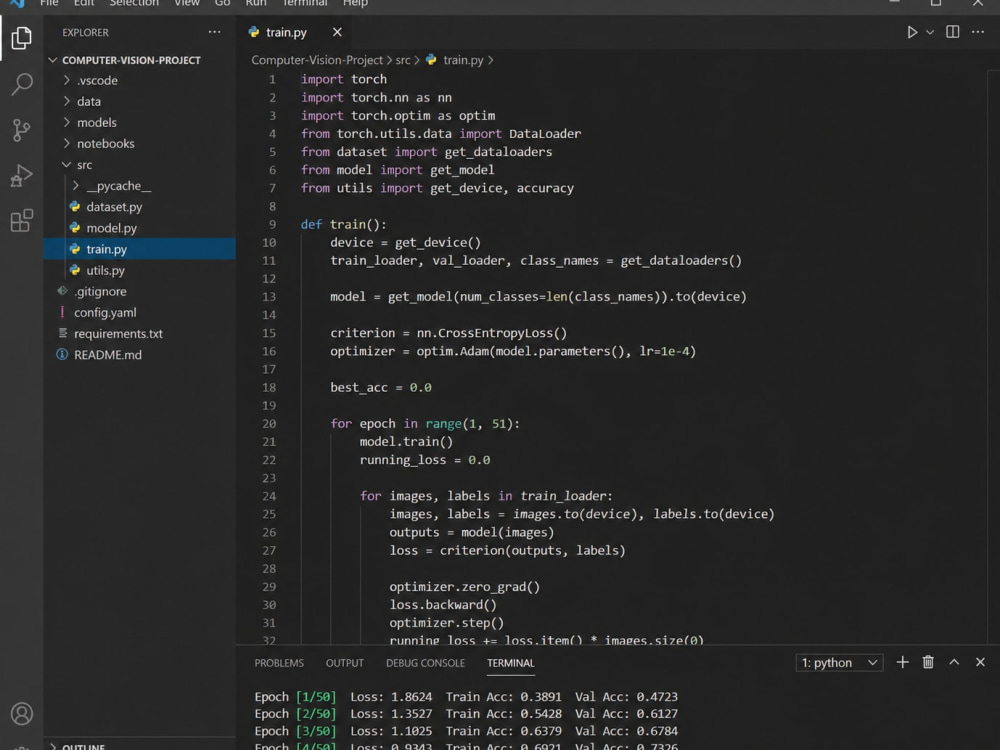This screenshot has width=1000, height=750.
Task: Expand the .vscode folder
Action: pos(66,80)
